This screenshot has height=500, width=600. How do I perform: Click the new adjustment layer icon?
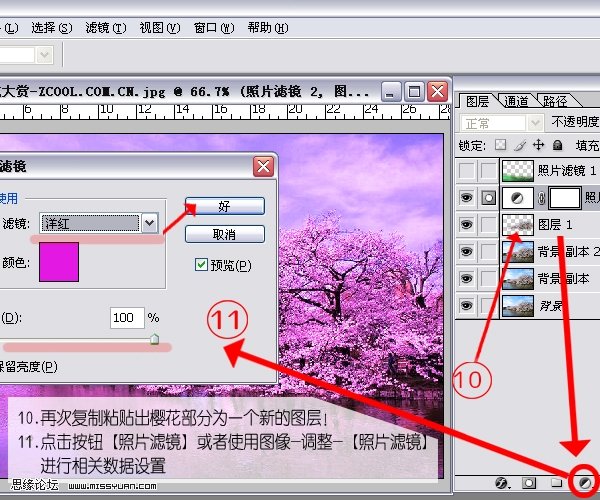[585, 483]
